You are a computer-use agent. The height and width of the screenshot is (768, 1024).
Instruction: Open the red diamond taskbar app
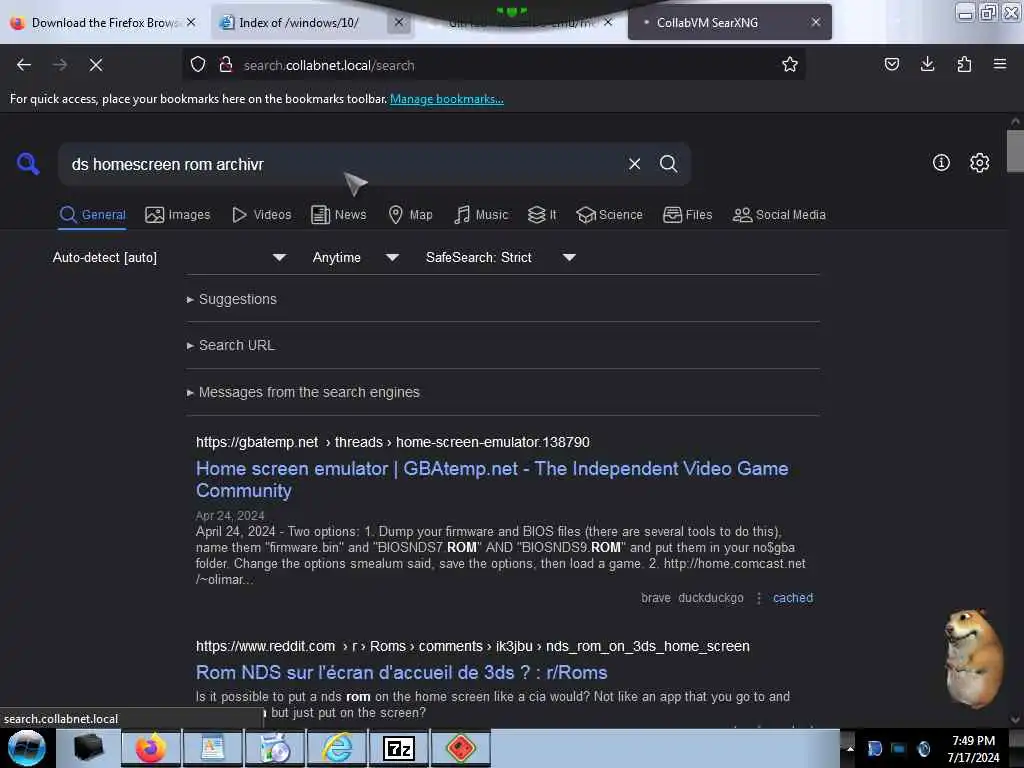click(460, 748)
